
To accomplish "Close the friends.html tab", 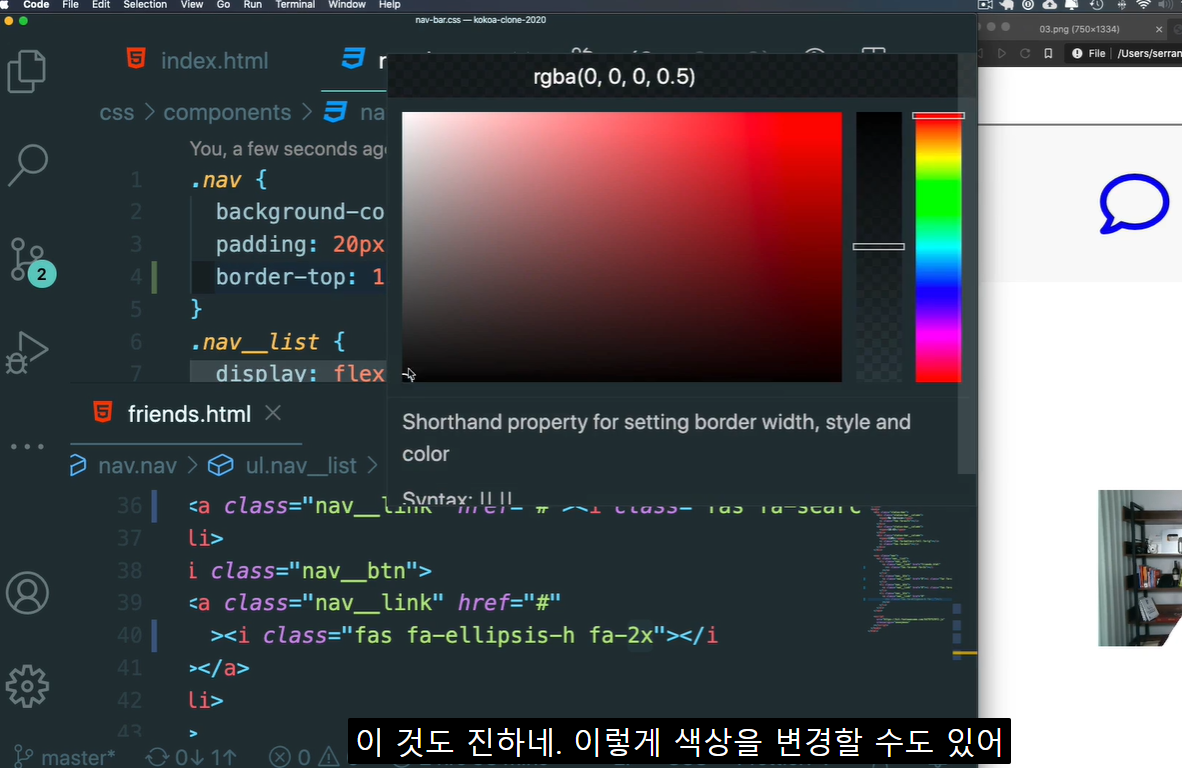I will pos(273,413).
